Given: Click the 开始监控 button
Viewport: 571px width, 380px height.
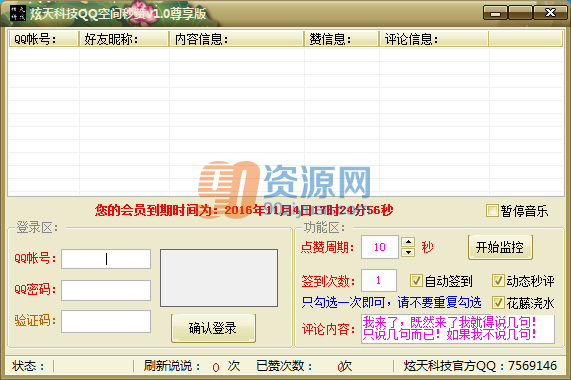Looking at the screenshot, I should tap(500, 248).
